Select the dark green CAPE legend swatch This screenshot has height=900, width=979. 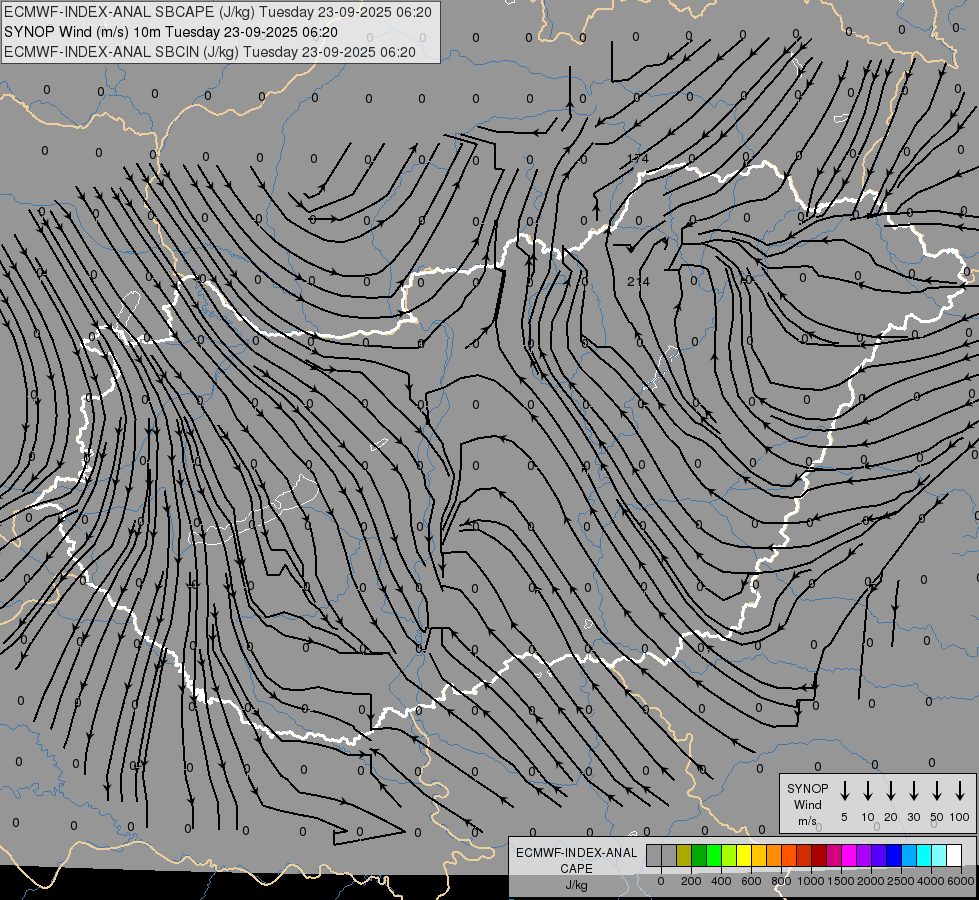(x=699, y=855)
